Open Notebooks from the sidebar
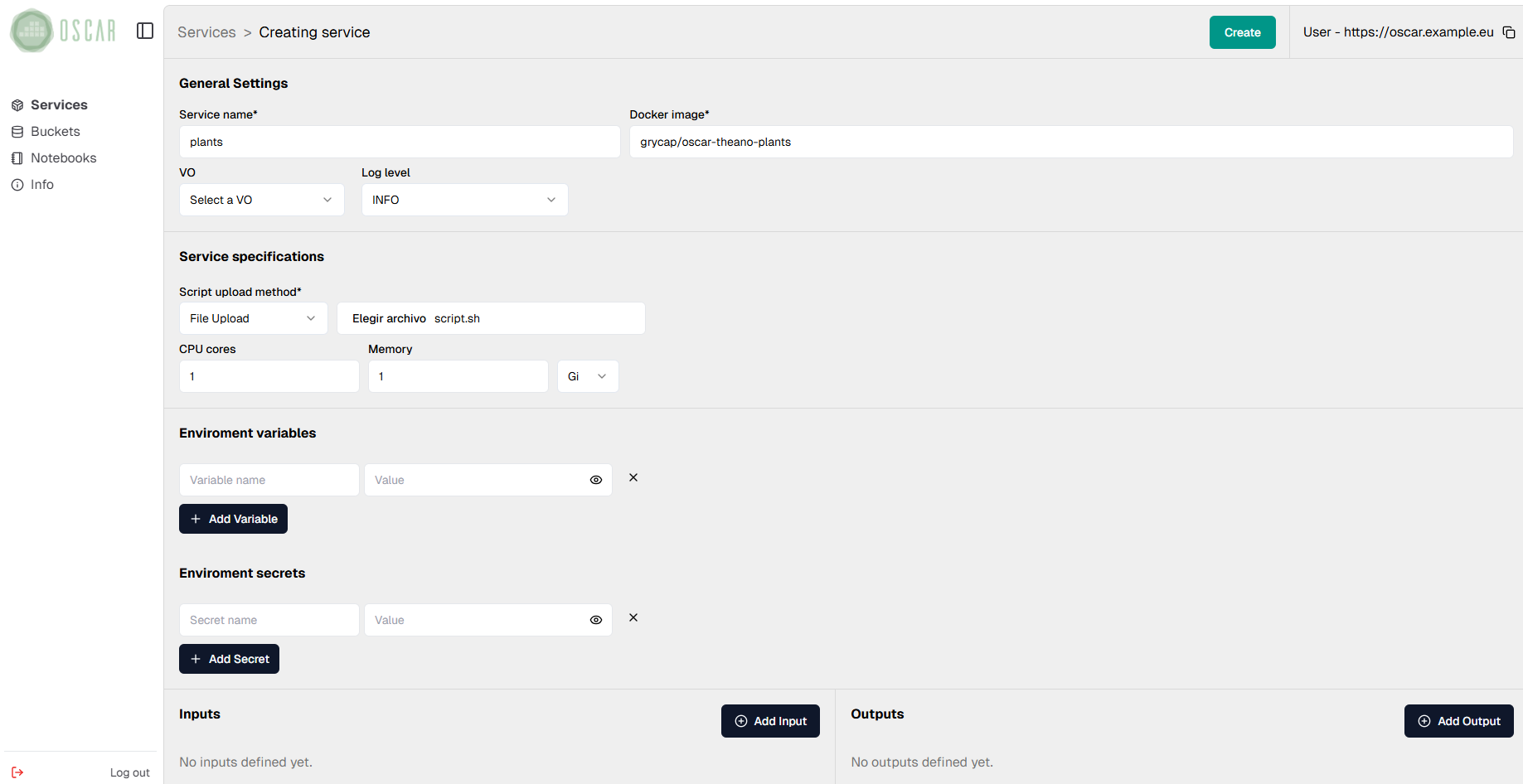The height and width of the screenshot is (784, 1523). coord(63,158)
